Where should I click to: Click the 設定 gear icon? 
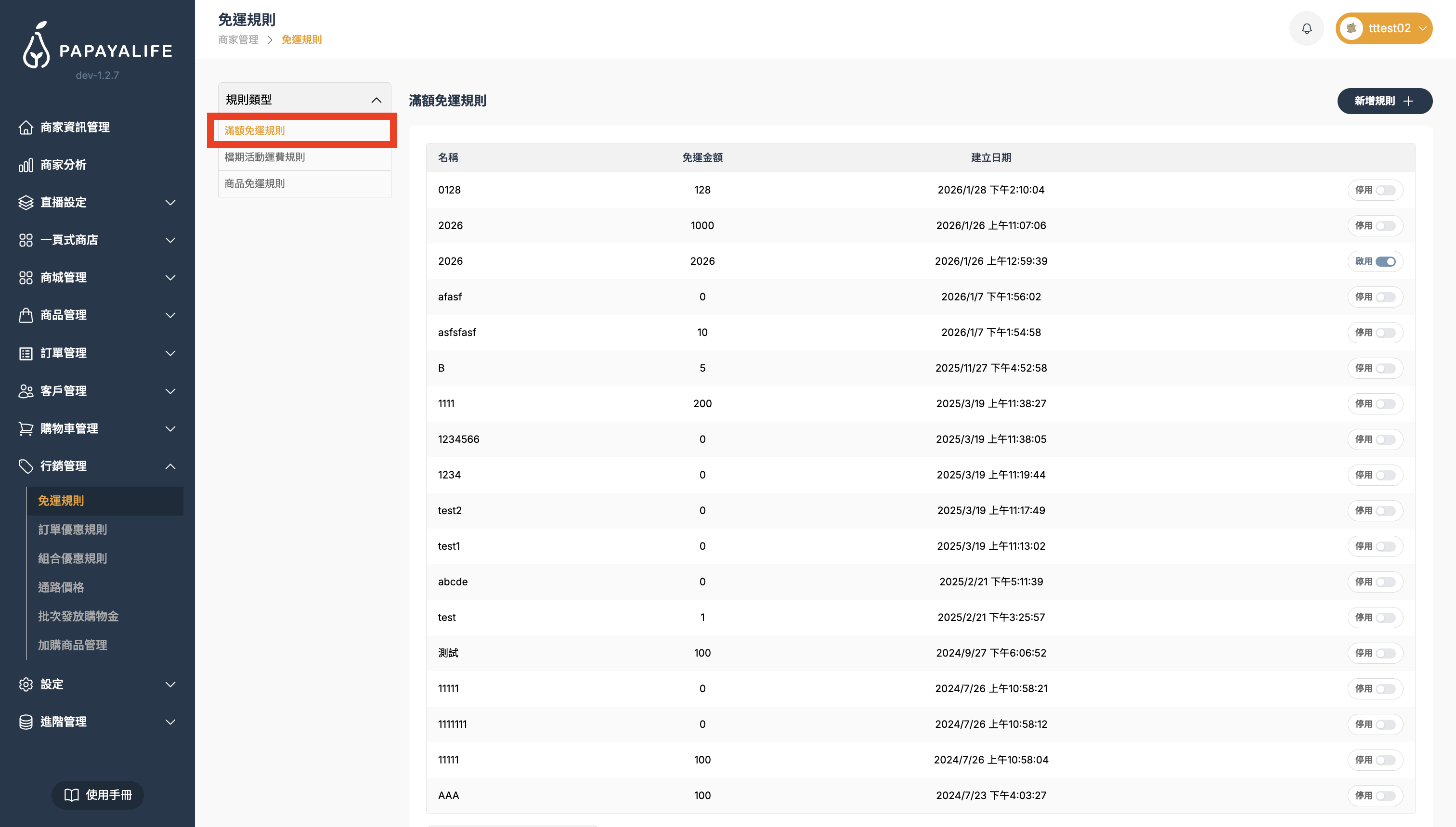click(26, 685)
